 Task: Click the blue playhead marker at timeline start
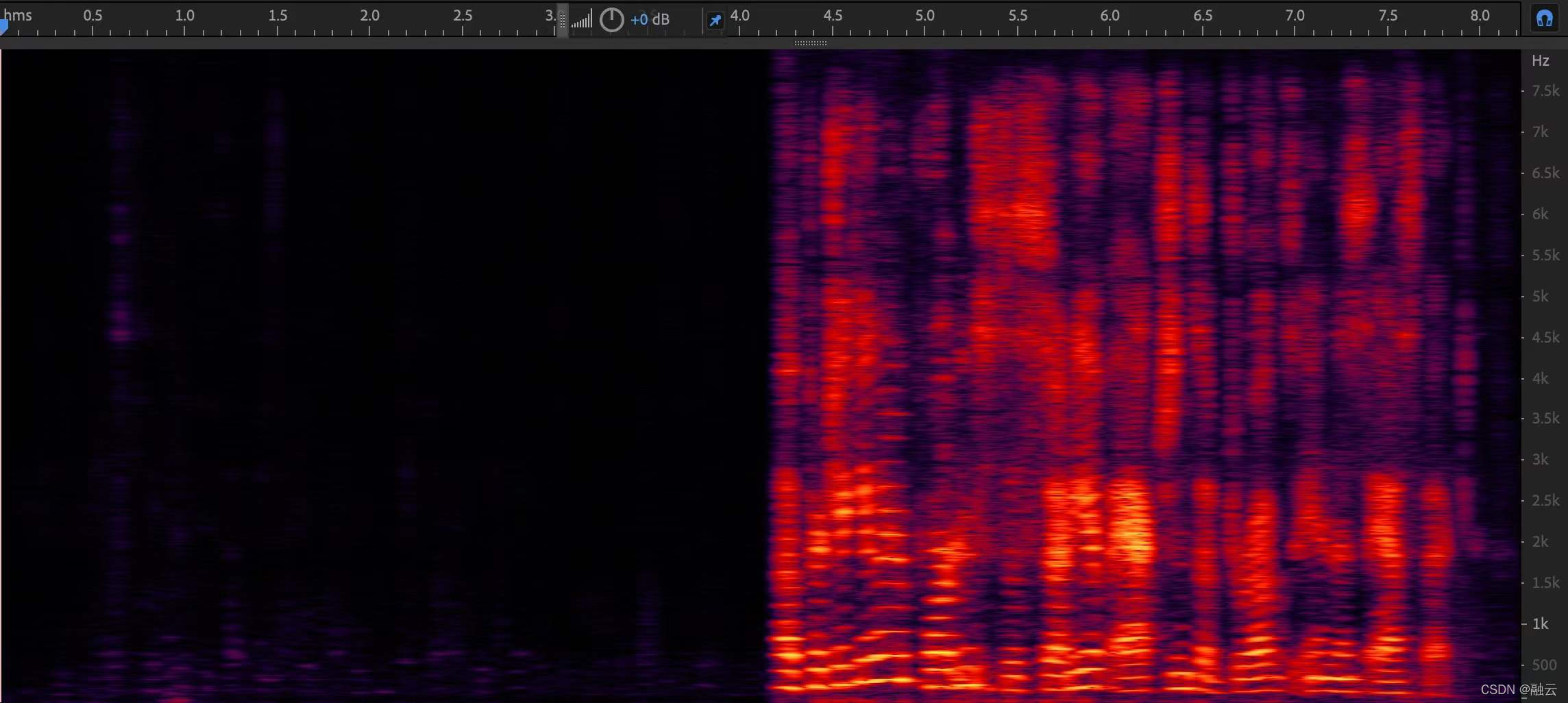pyautogui.click(x=3, y=27)
